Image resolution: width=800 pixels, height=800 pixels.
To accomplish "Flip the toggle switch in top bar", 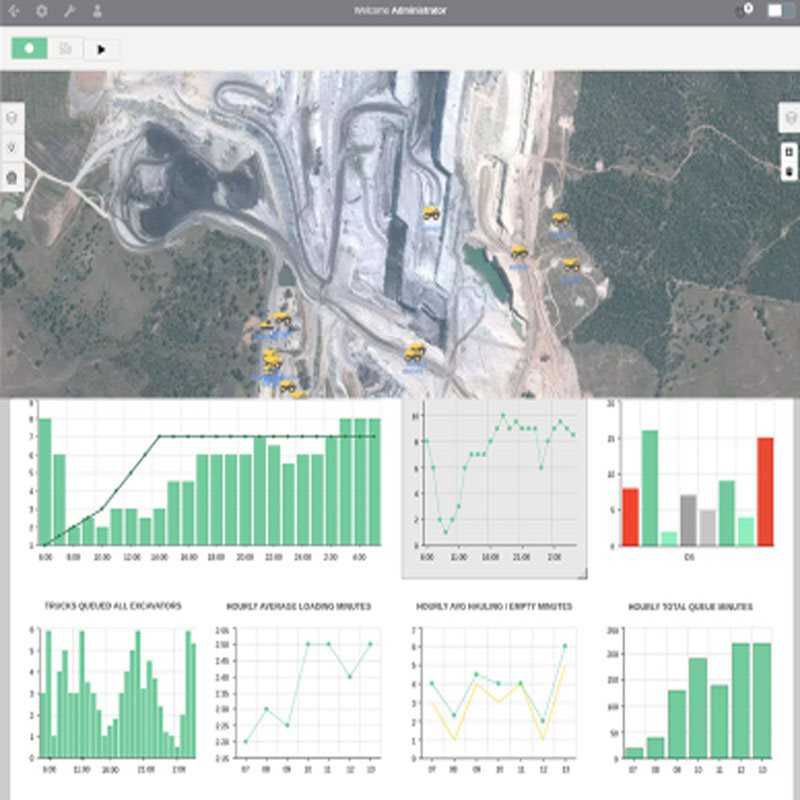I will (x=781, y=11).
